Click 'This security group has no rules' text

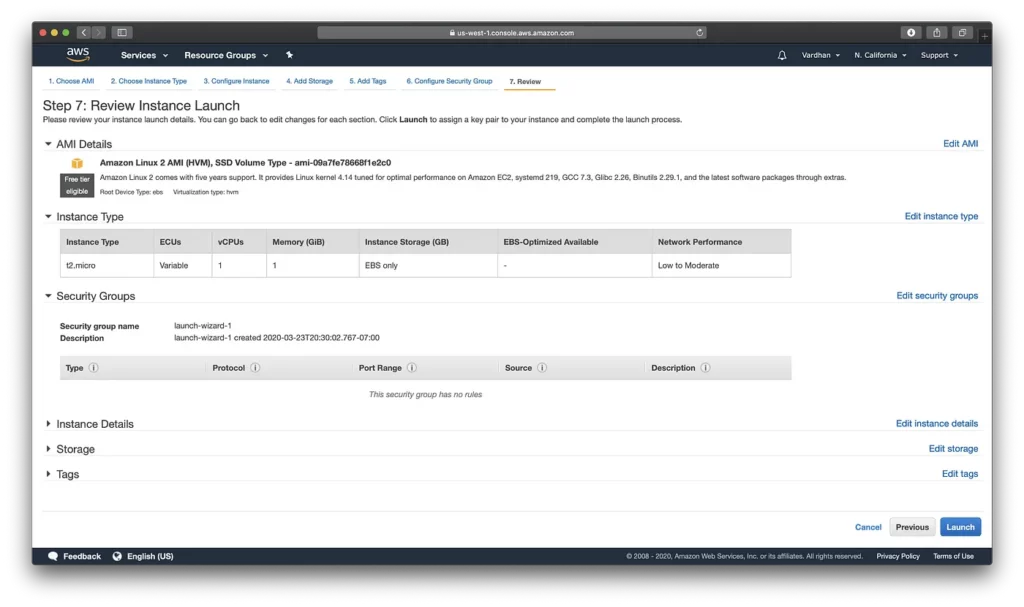click(x=425, y=395)
